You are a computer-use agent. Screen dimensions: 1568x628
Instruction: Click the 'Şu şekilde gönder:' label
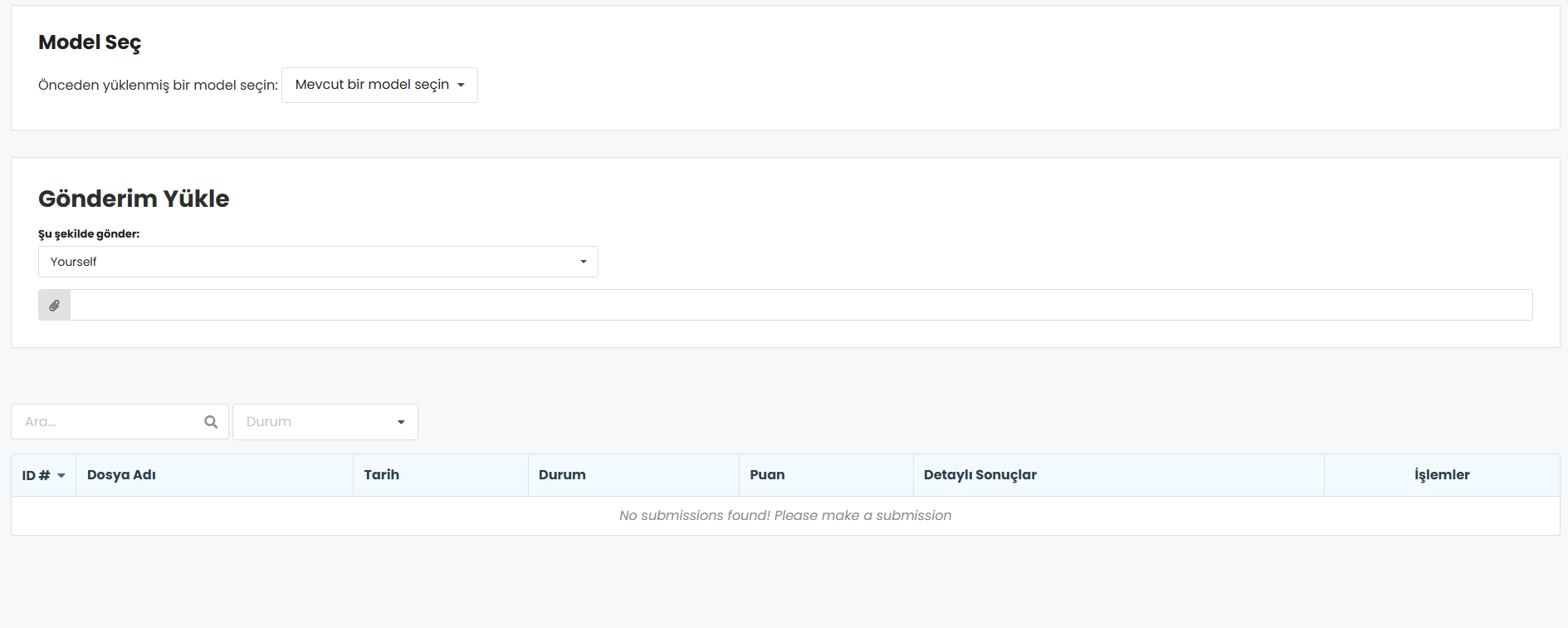tap(89, 234)
